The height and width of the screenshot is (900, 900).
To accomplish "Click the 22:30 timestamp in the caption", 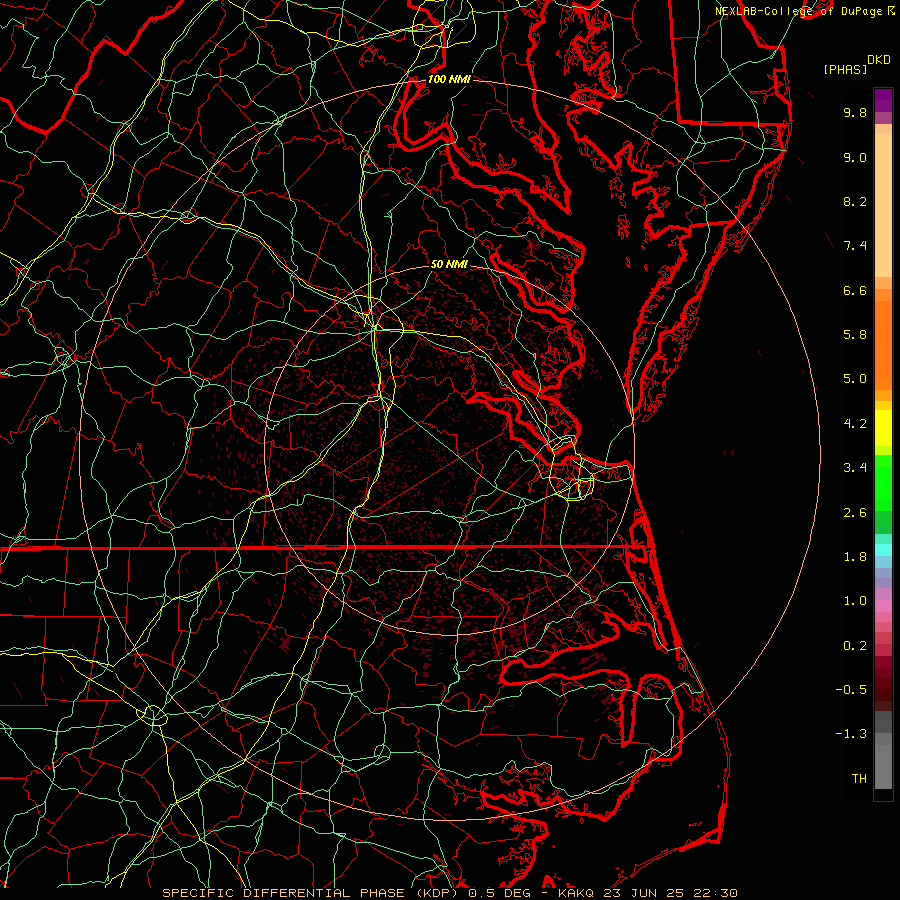I will (716, 893).
